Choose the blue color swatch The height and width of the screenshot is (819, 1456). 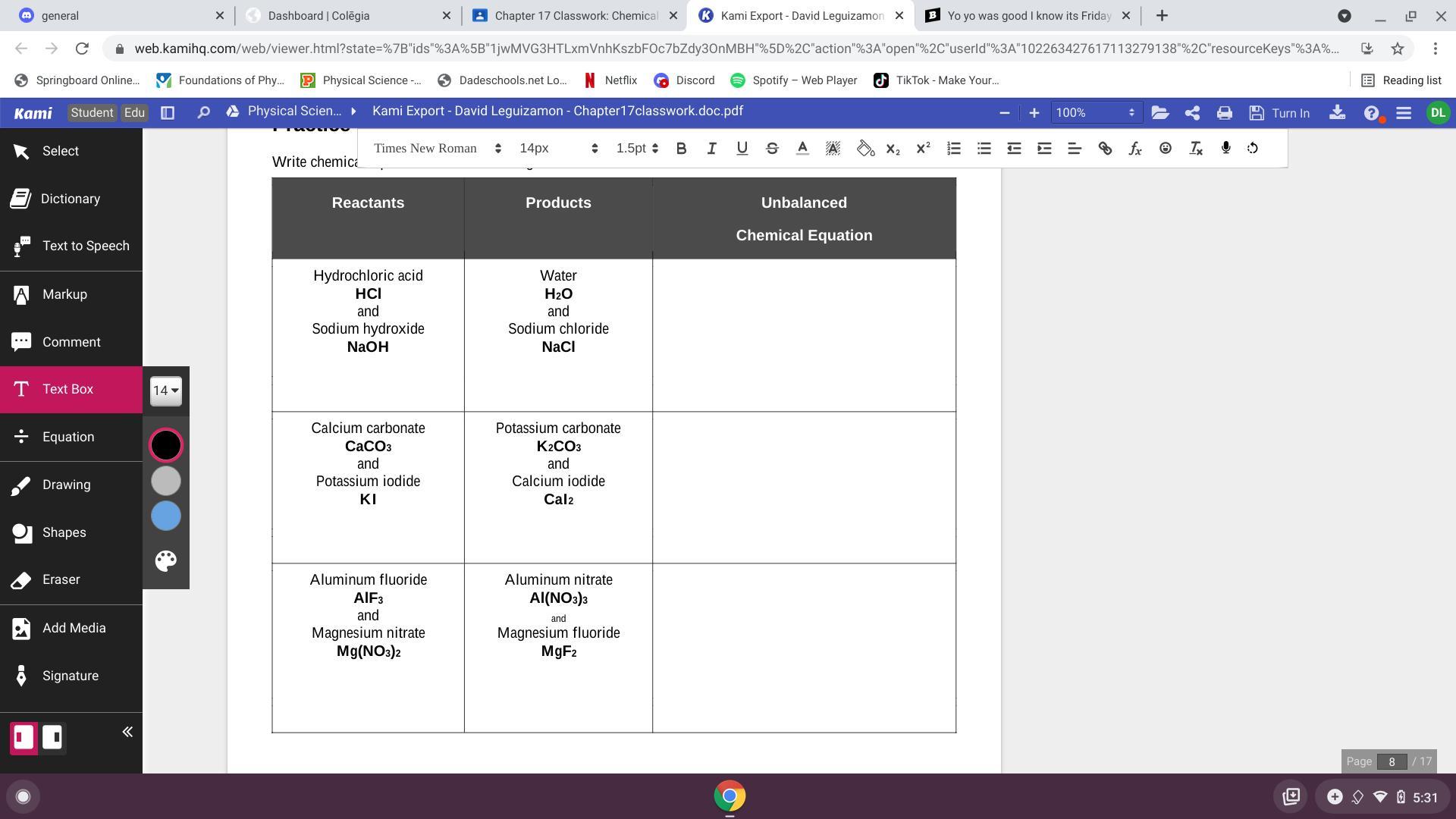point(165,516)
